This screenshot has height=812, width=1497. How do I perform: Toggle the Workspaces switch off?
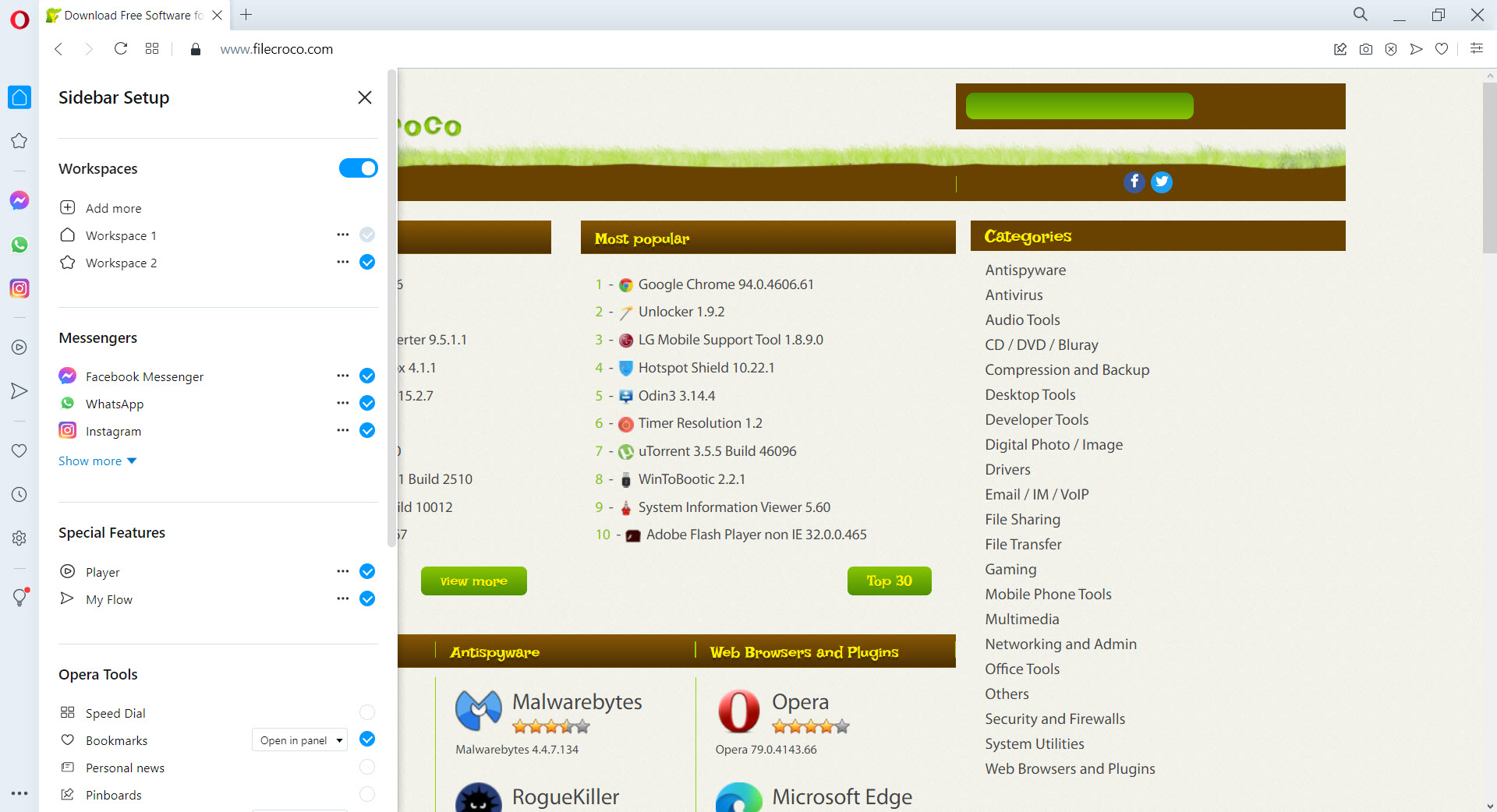[x=359, y=168]
